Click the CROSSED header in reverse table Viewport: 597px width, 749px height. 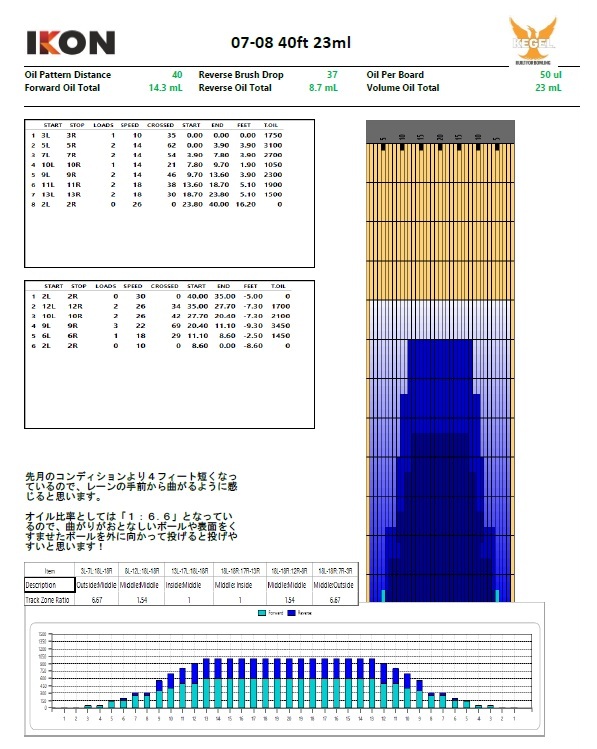(164, 286)
